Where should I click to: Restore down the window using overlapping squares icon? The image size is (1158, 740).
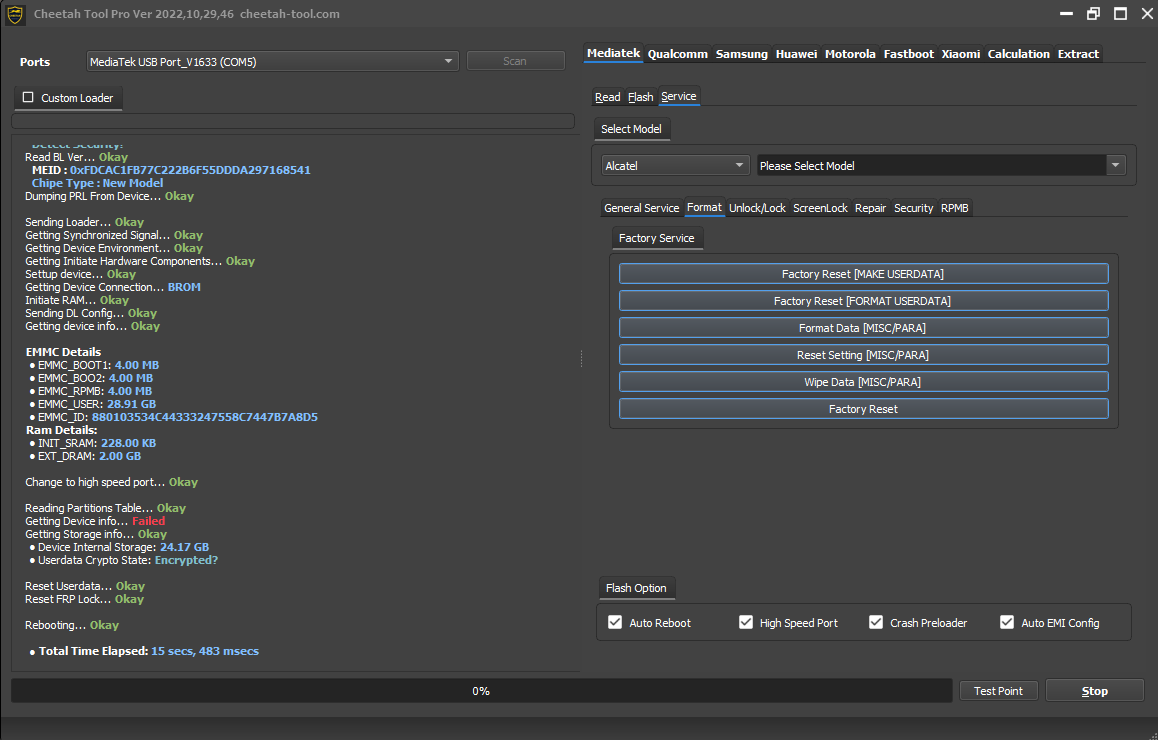tap(1093, 14)
